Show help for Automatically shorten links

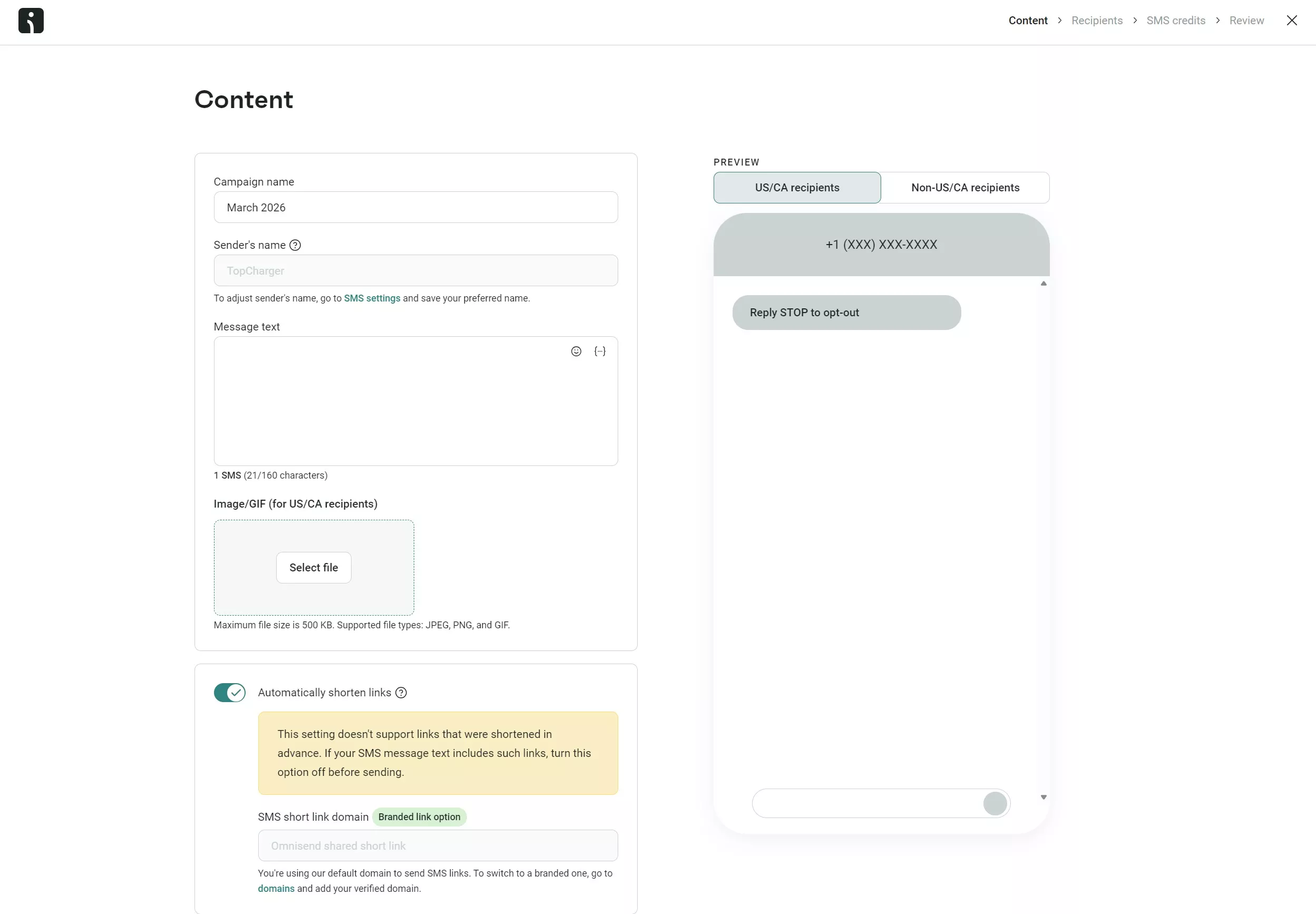[402, 693]
